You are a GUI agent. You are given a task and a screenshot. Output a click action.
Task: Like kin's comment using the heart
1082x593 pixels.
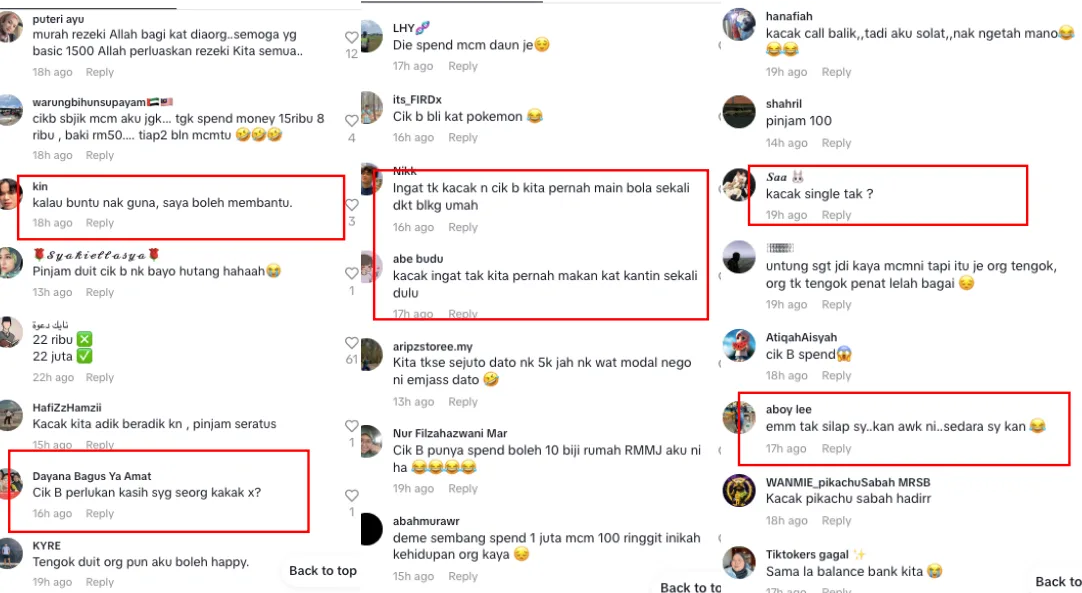point(352,205)
